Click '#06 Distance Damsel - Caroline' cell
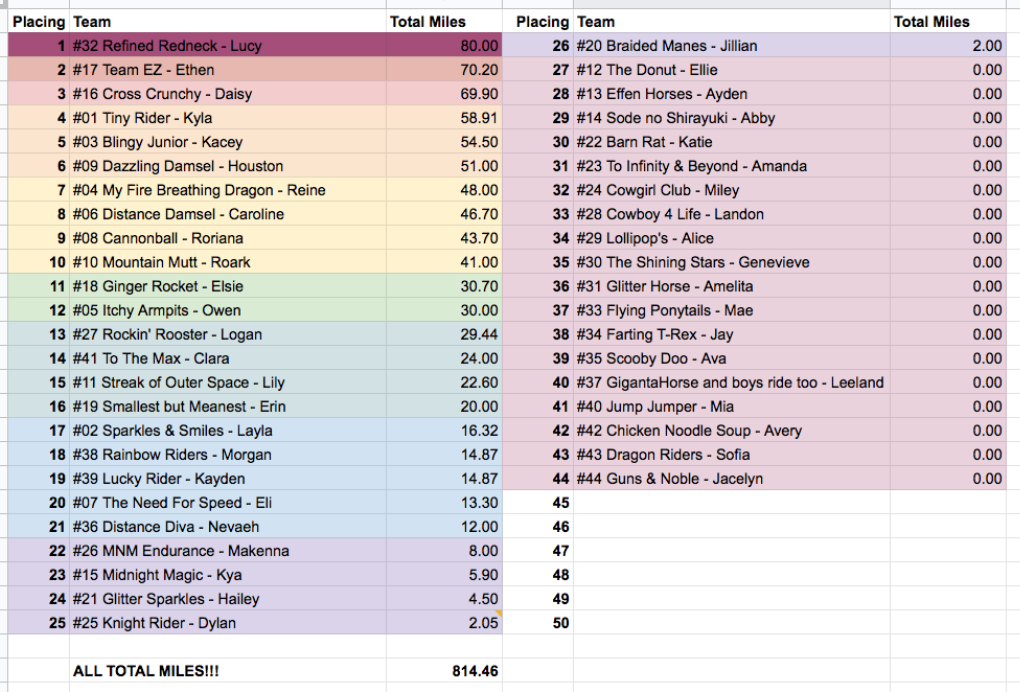This screenshot has width=1020, height=692. [228, 214]
